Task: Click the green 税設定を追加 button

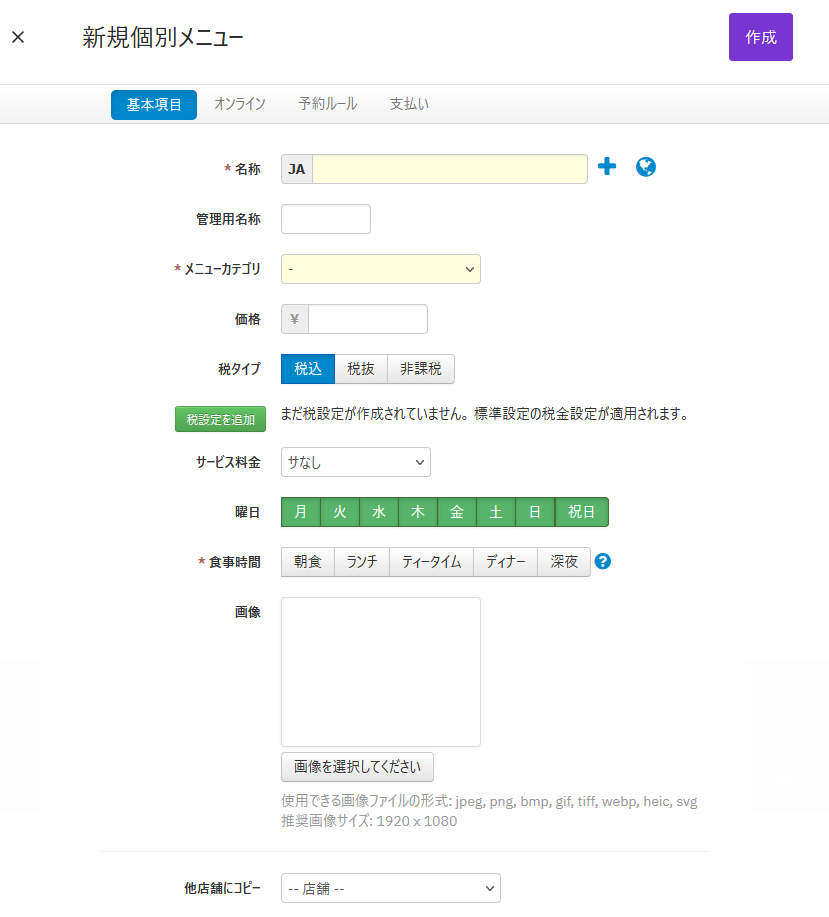Action: [x=220, y=419]
